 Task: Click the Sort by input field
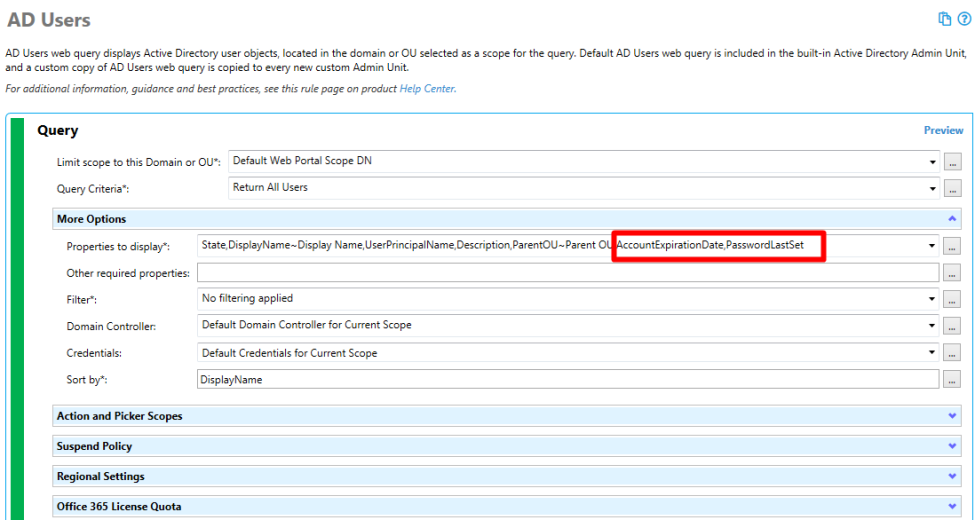(x=568, y=379)
